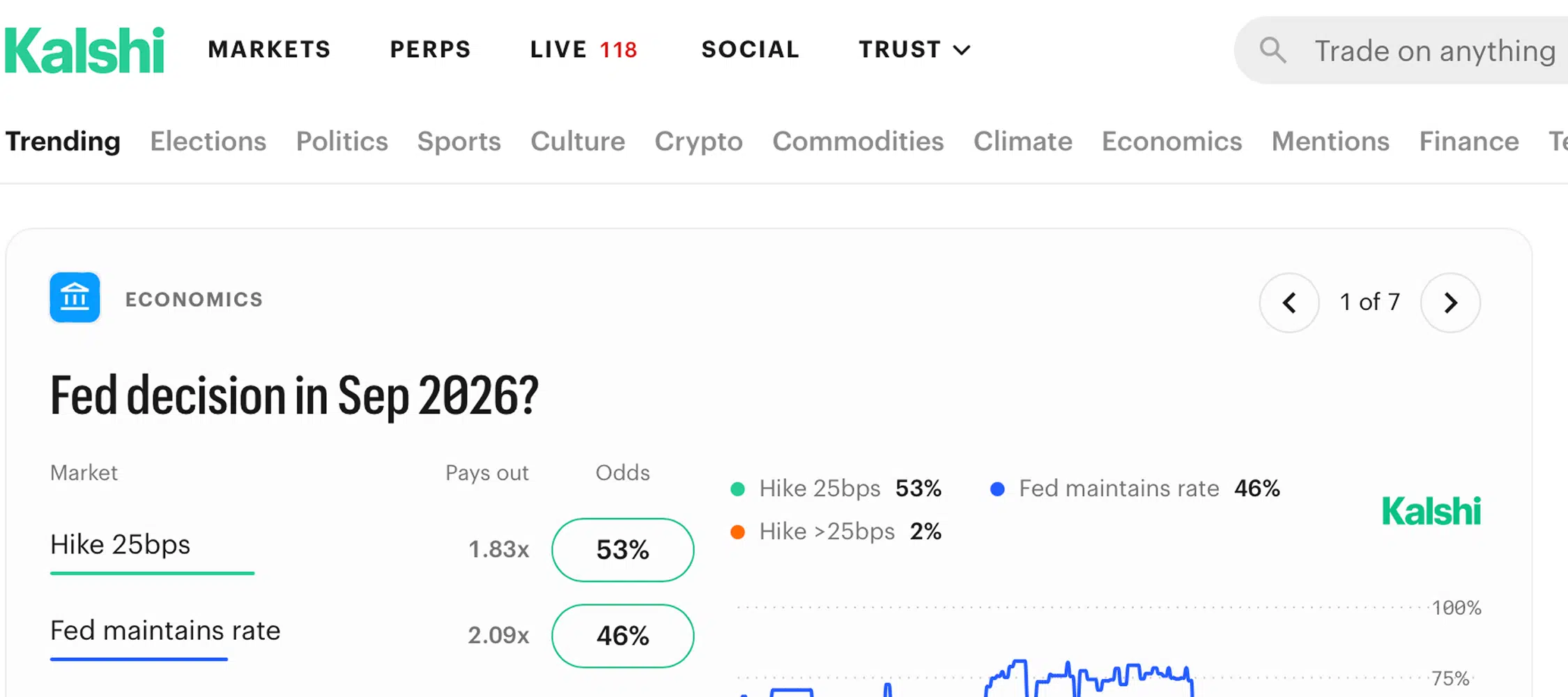
Task: Open the Live 118 nav item
Action: (584, 49)
